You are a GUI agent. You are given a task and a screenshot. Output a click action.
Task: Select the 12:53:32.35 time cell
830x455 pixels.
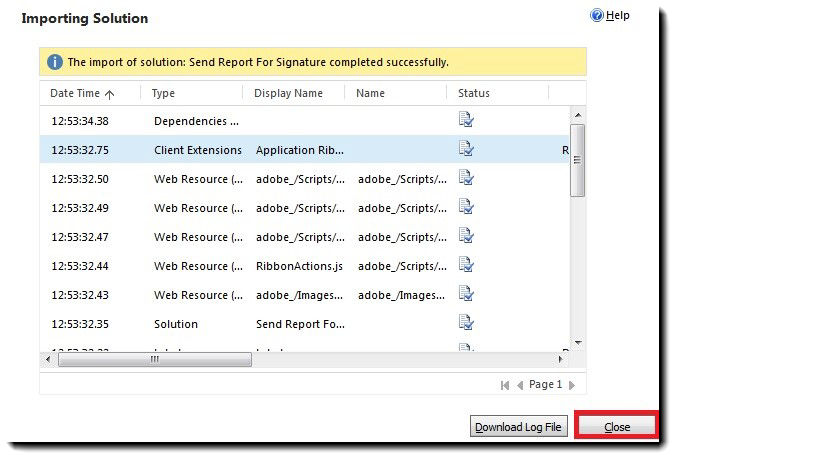point(80,324)
